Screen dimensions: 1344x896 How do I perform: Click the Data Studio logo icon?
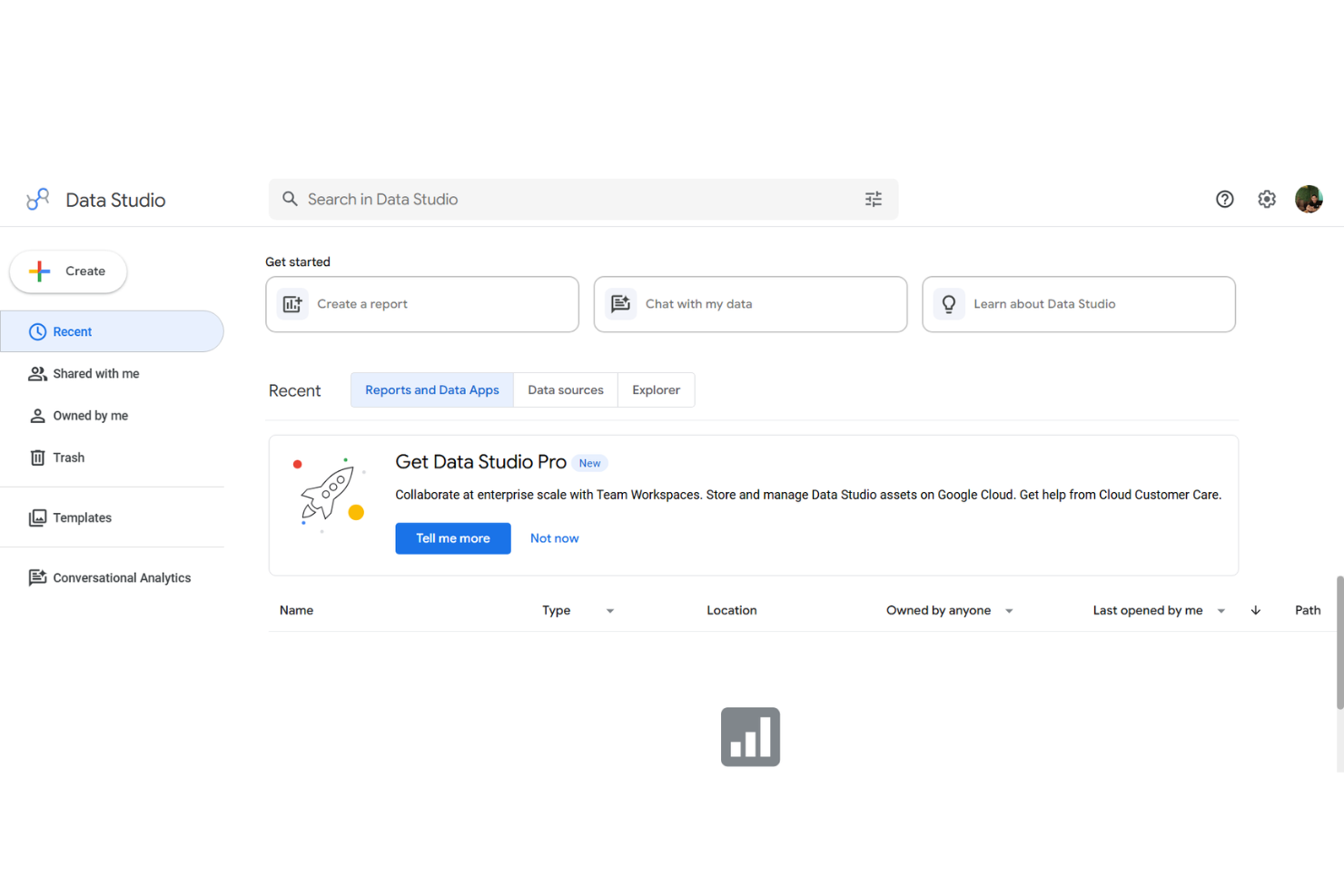(38, 199)
